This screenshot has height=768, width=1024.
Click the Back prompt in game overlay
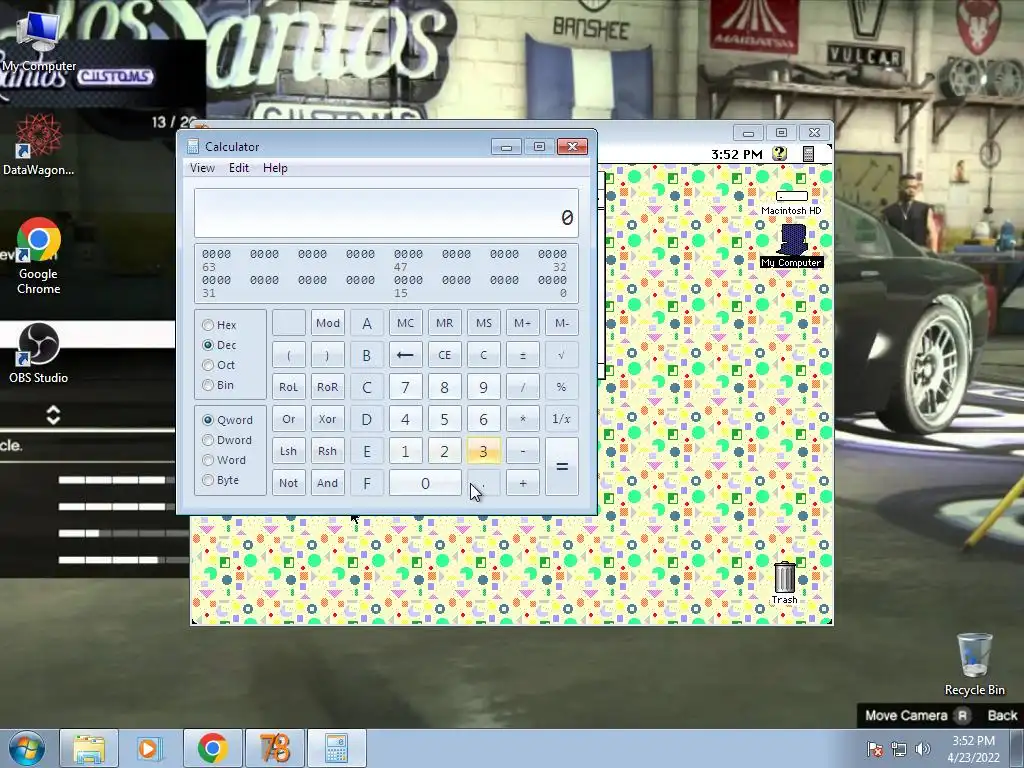coord(1002,715)
